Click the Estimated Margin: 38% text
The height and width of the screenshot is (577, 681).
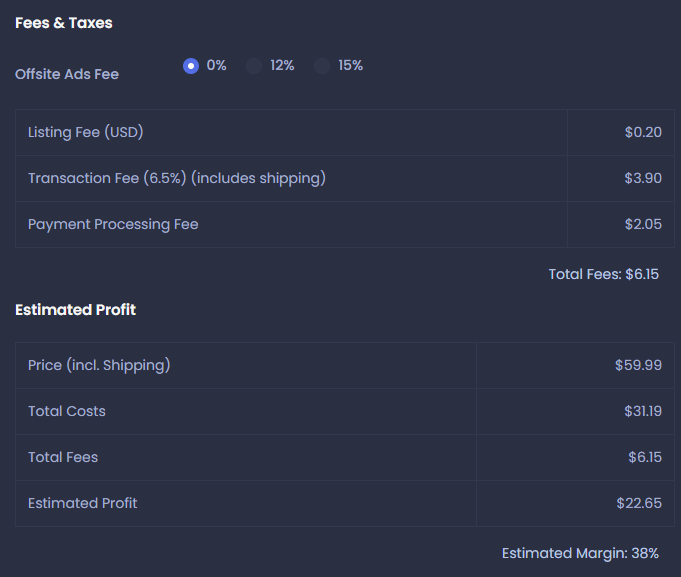pyautogui.click(x=580, y=554)
